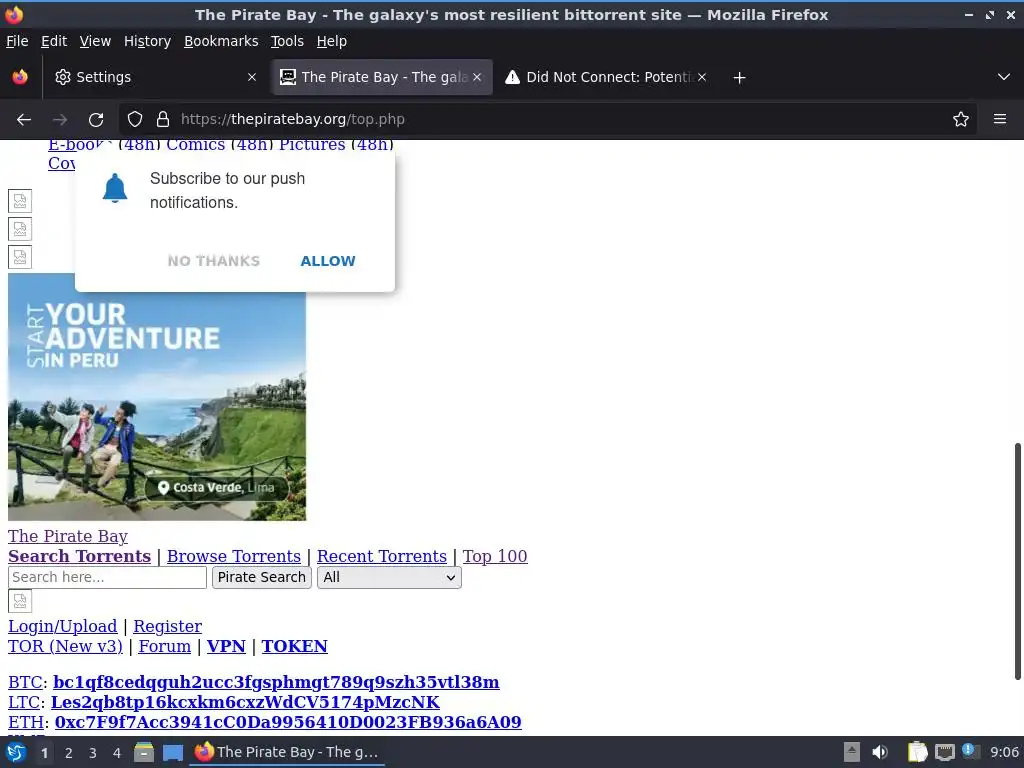Open the tracking protection shield icon
The image size is (1024, 768).
pyautogui.click(x=135, y=120)
